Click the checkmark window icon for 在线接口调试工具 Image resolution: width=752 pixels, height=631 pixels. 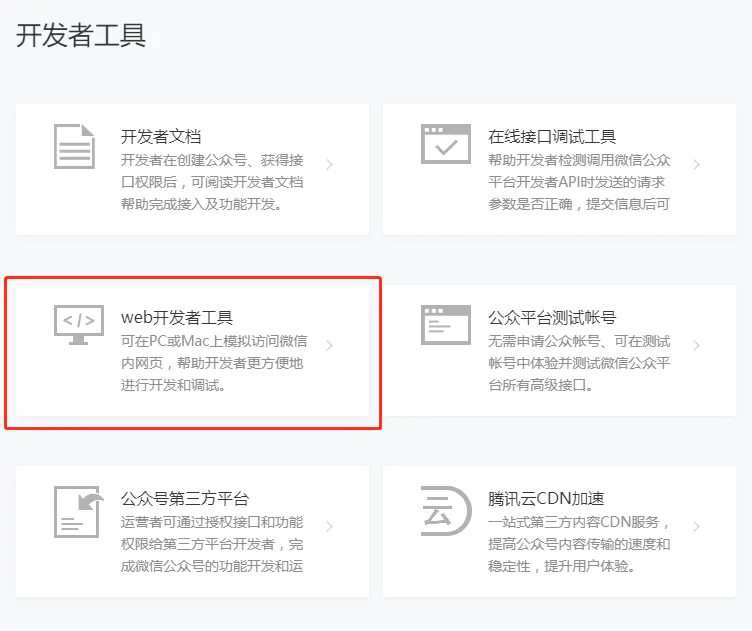click(446, 145)
